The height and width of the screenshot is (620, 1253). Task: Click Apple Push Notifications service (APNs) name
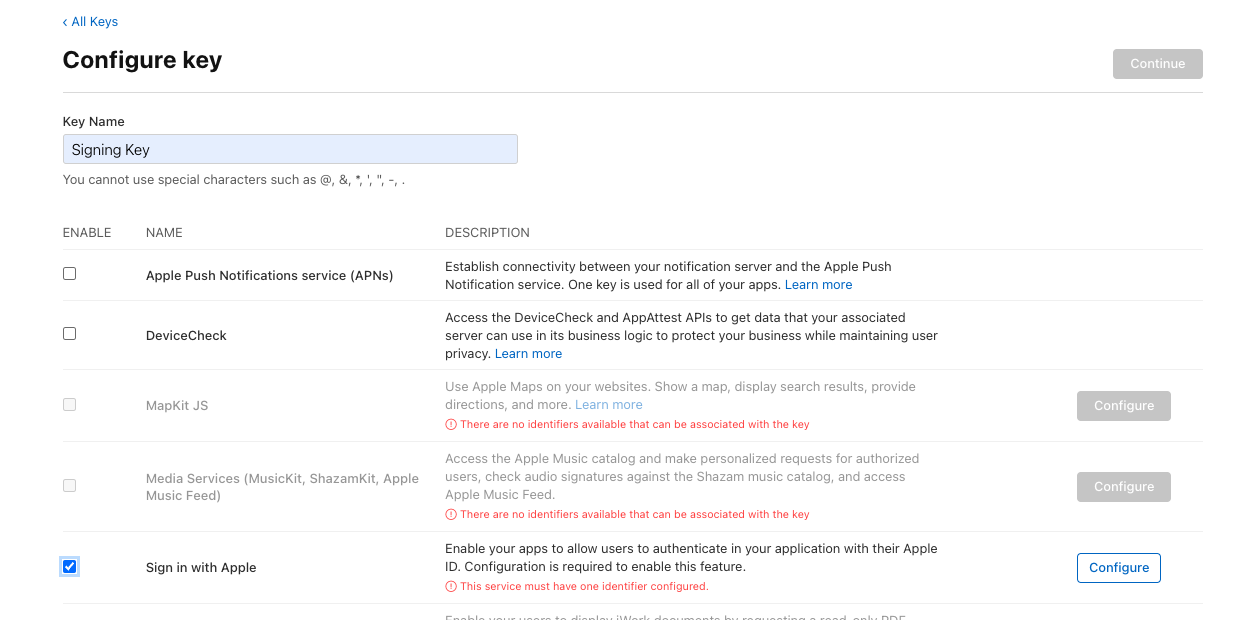pos(269,276)
